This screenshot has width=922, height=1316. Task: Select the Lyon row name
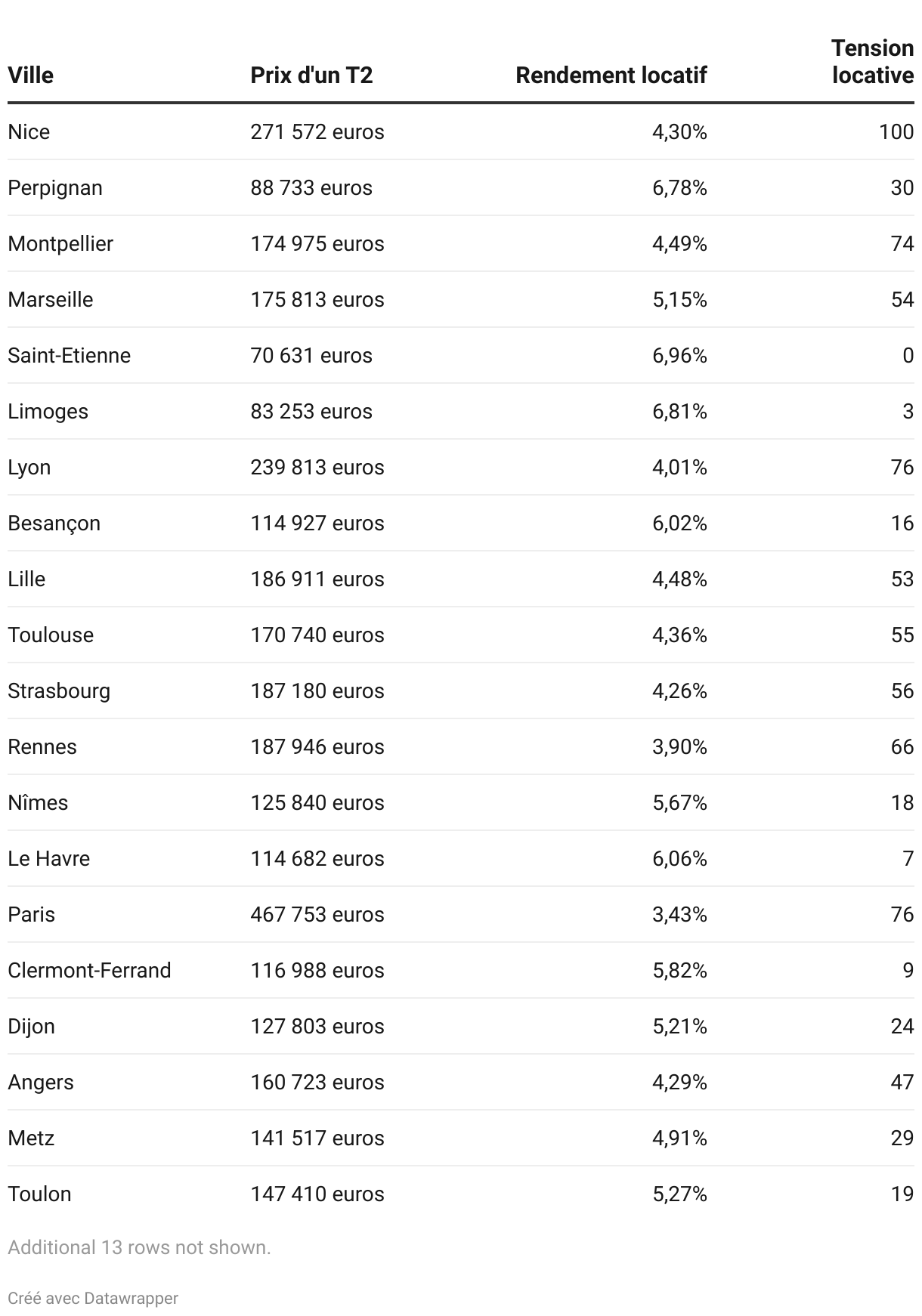[x=29, y=467]
